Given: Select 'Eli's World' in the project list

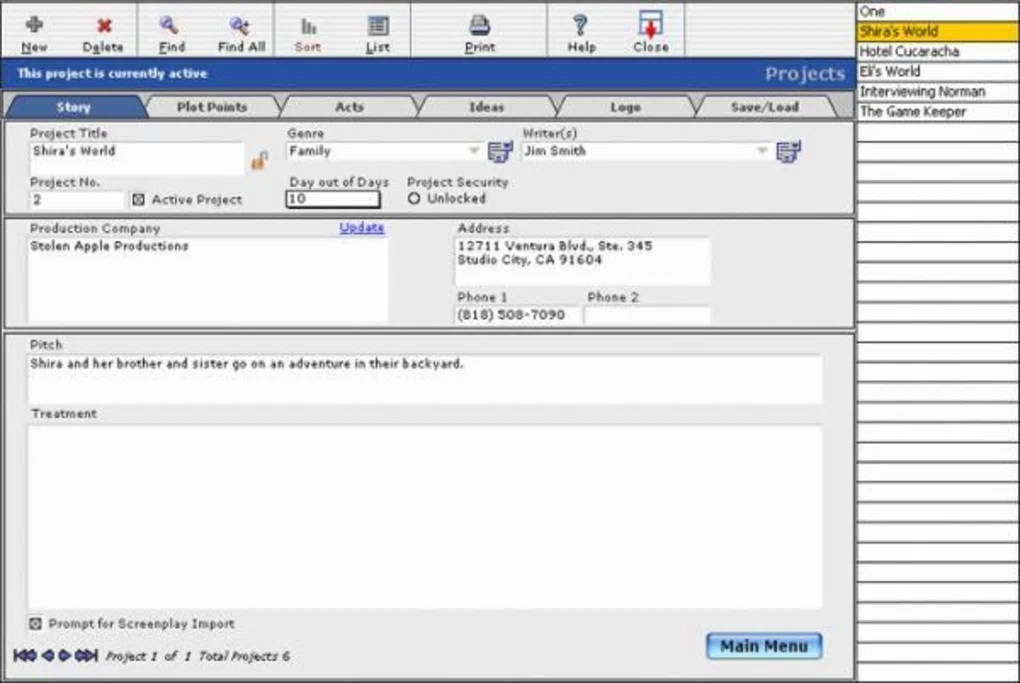Looking at the screenshot, I should tap(938, 72).
